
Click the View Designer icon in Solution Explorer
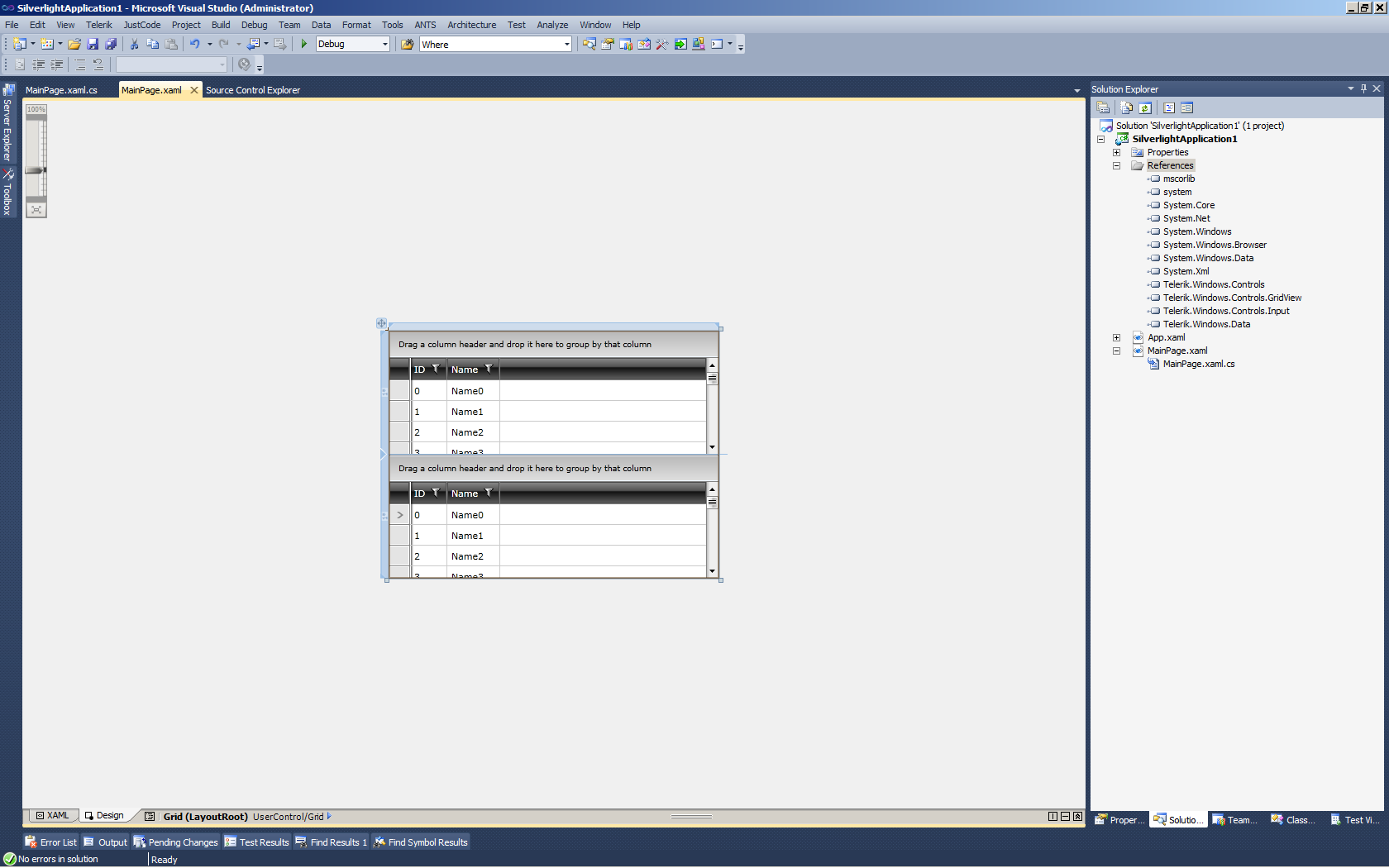point(1187,107)
